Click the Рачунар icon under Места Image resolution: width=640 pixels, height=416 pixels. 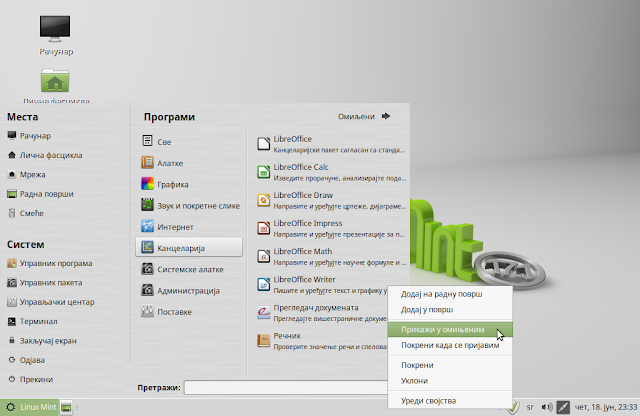point(12,136)
